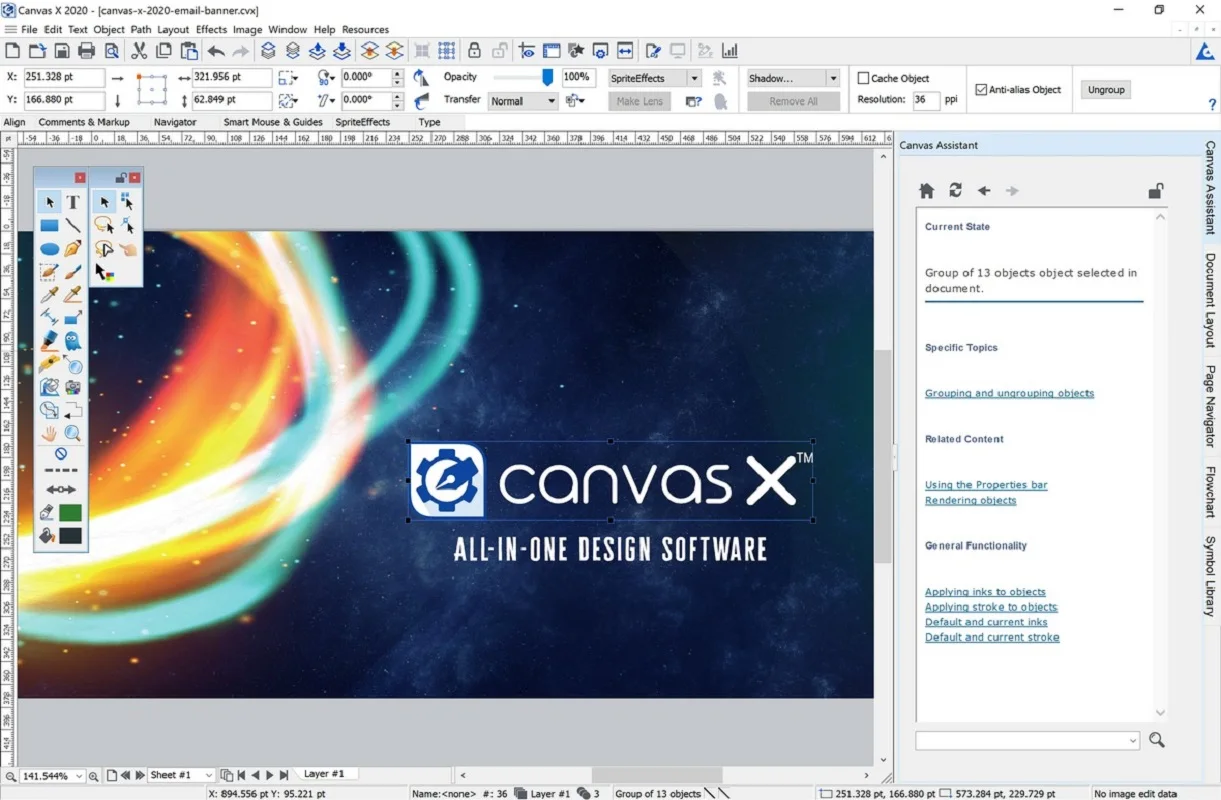Open the Layout menu
This screenshot has height=800, width=1221.
point(173,30)
